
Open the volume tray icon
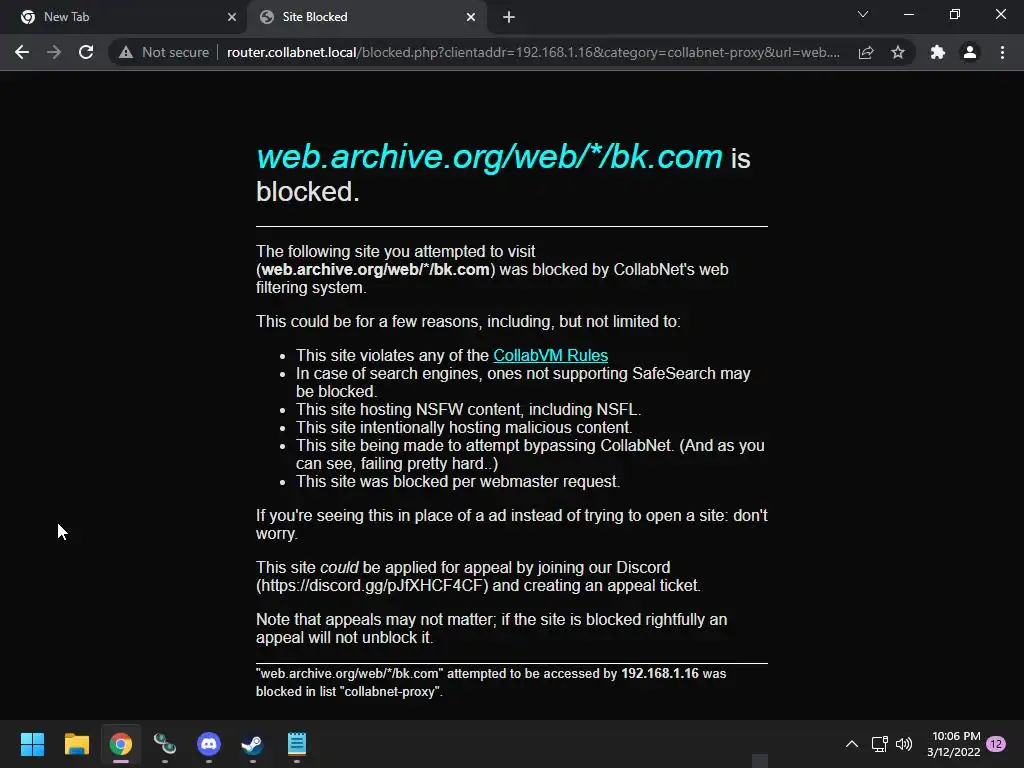coord(904,744)
